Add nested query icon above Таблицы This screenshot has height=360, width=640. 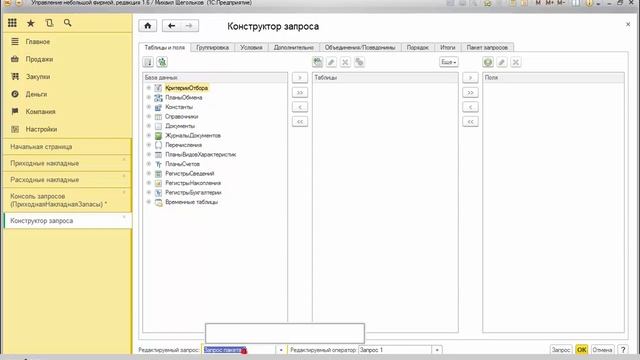pyautogui.click(x=318, y=62)
